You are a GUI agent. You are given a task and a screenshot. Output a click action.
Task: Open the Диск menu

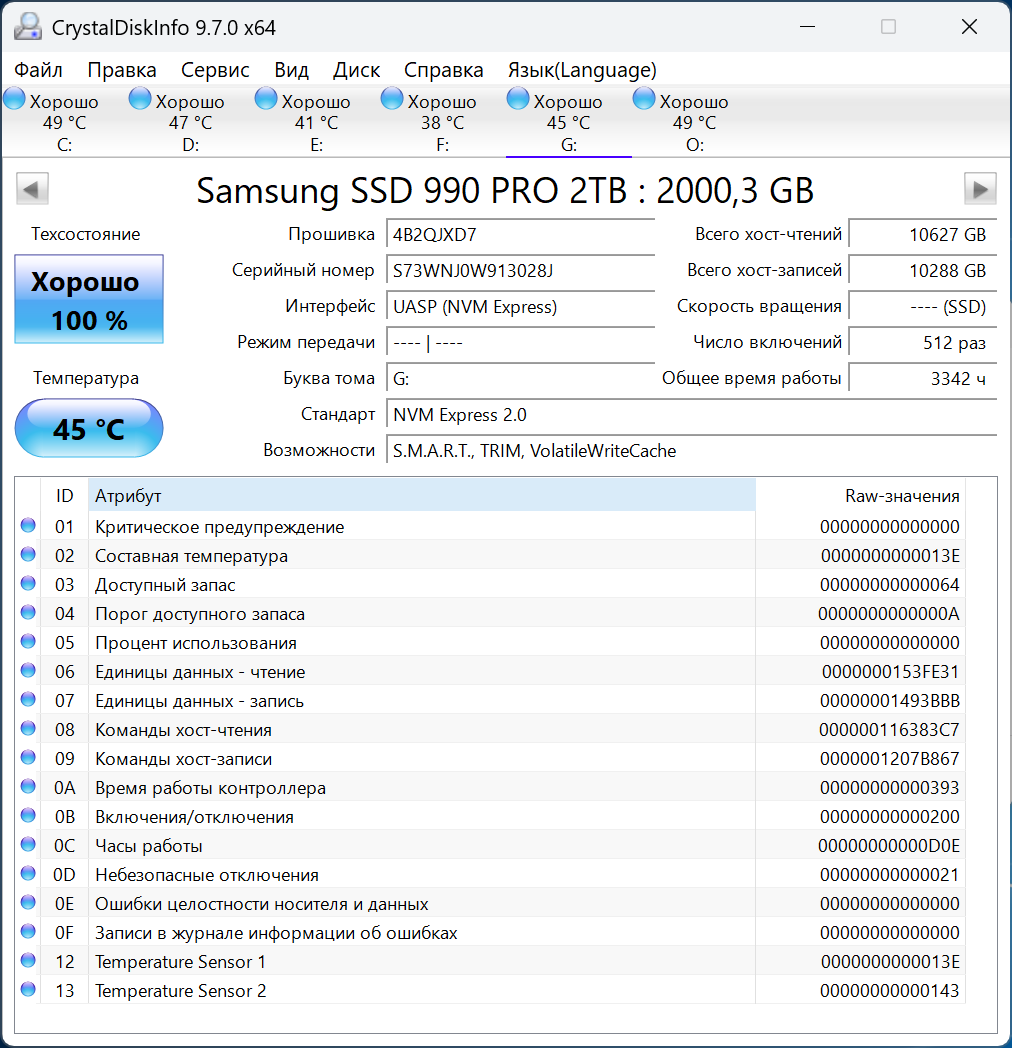point(355,70)
